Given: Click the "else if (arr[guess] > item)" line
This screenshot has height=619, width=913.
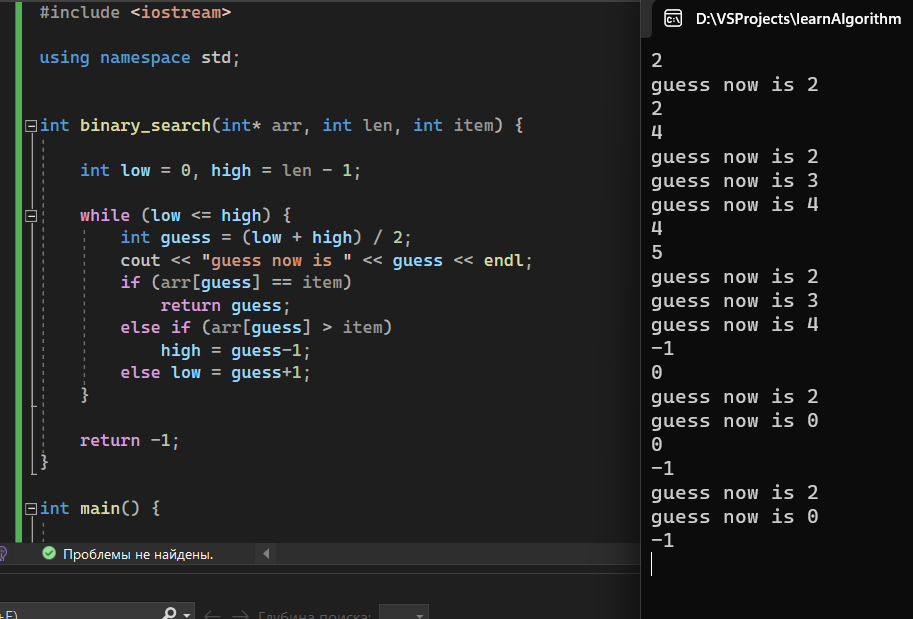Looking at the screenshot, I should 256,327.
